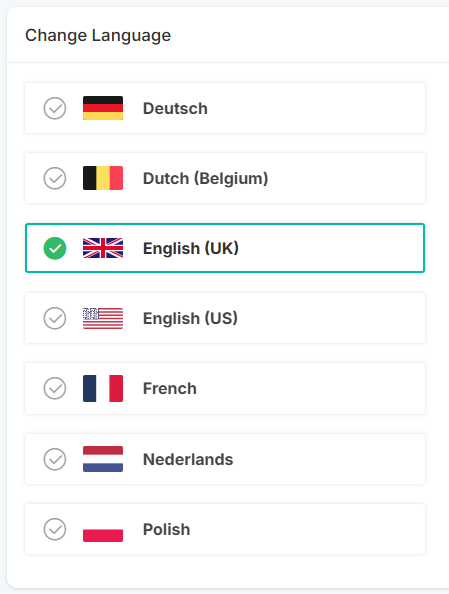
Task: Click the United States flag icon
Action: pos(103,318)
